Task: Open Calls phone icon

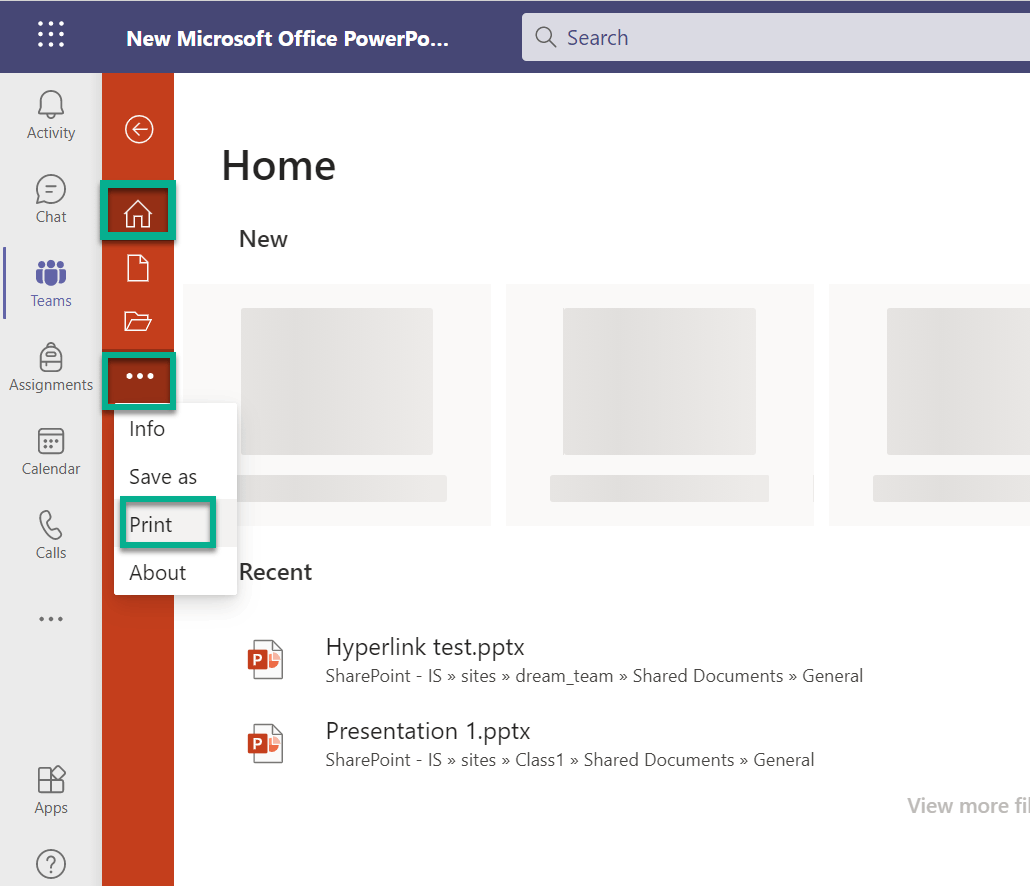Action: point(51,536)
